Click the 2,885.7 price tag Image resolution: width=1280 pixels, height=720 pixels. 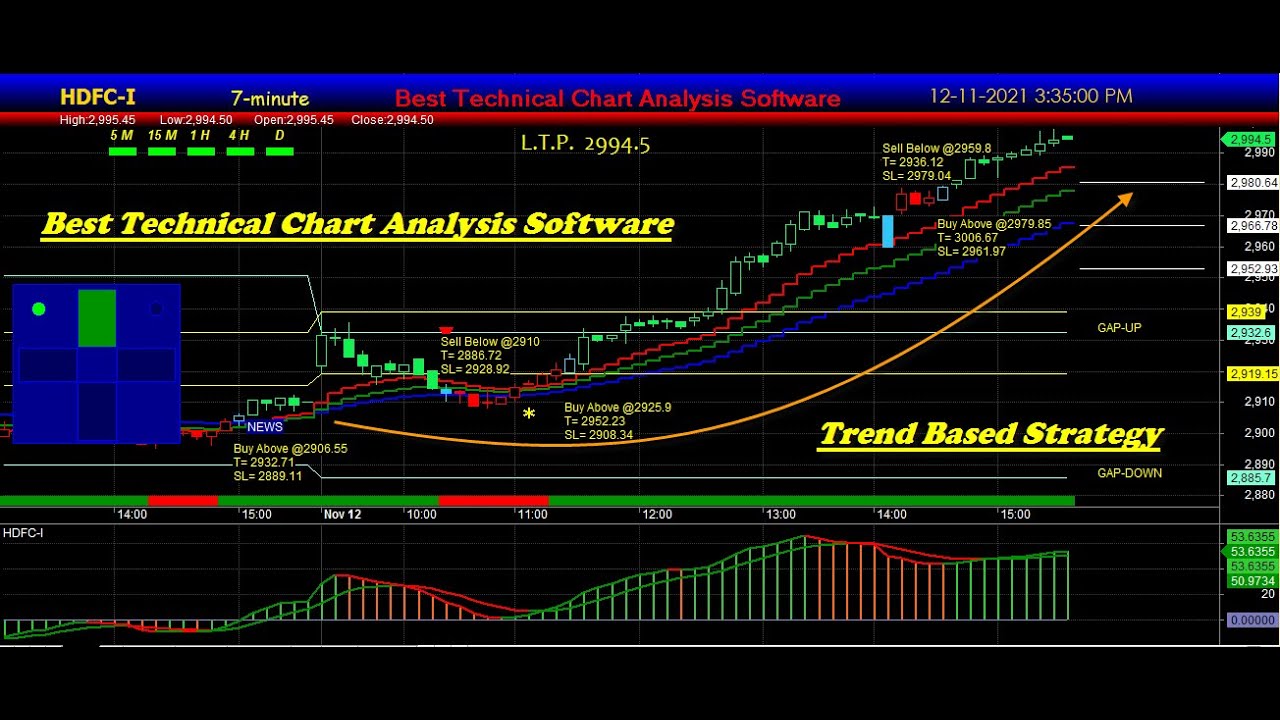(1251, 478)
